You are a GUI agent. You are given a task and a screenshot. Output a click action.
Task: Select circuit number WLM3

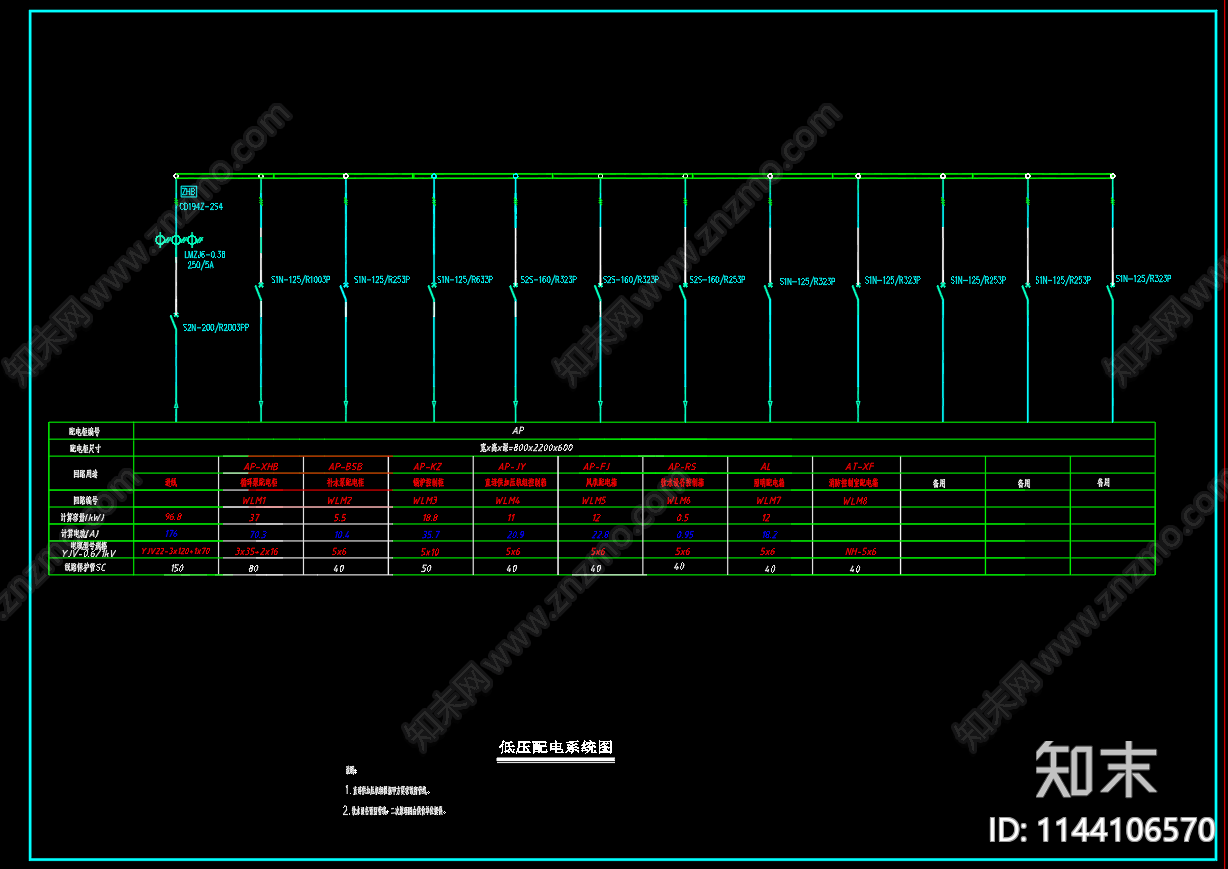(425, 500)
